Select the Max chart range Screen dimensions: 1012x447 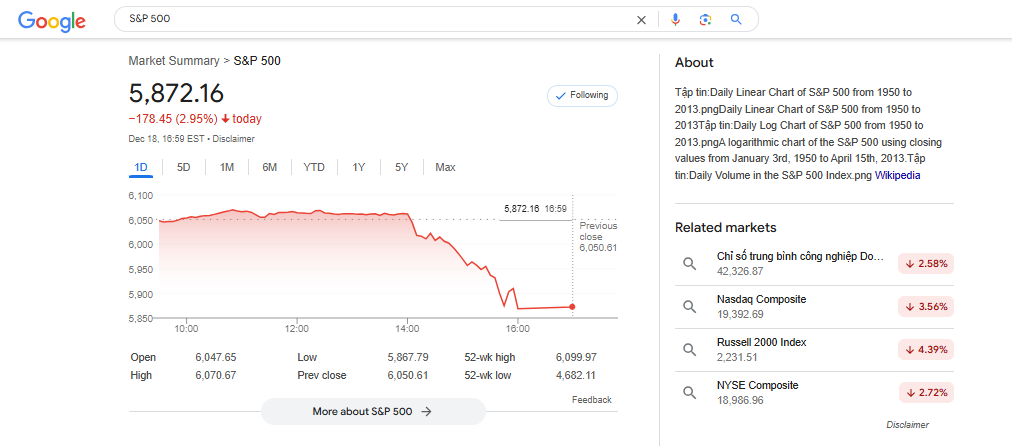pos(445,167)
